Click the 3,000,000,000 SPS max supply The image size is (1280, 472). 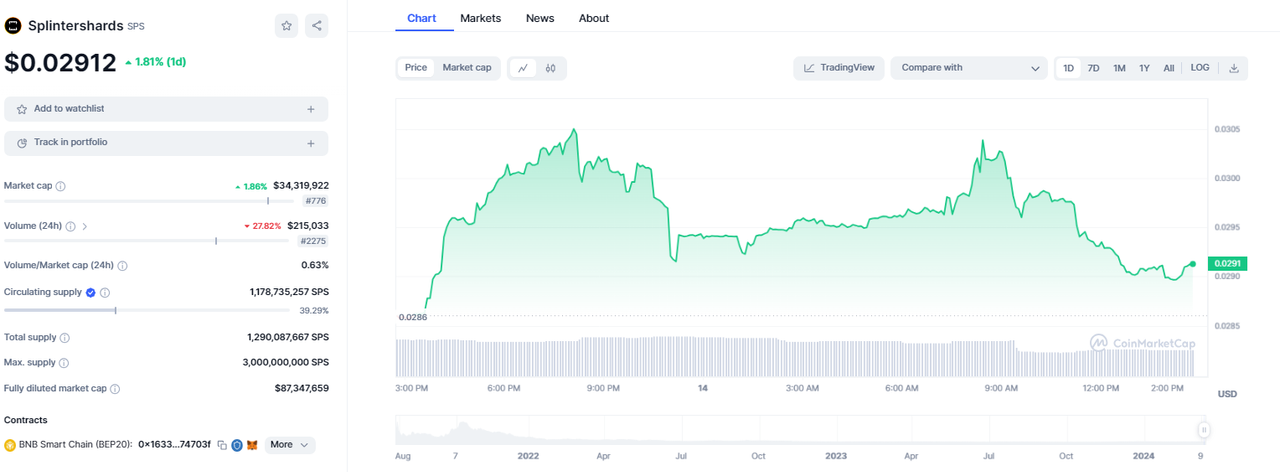point(286,363)
